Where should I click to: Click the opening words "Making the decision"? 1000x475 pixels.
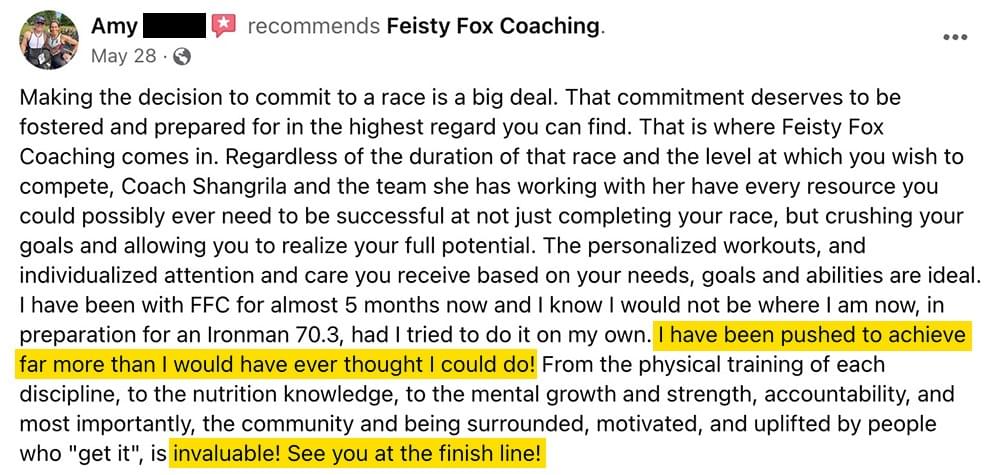click(110, 98)
